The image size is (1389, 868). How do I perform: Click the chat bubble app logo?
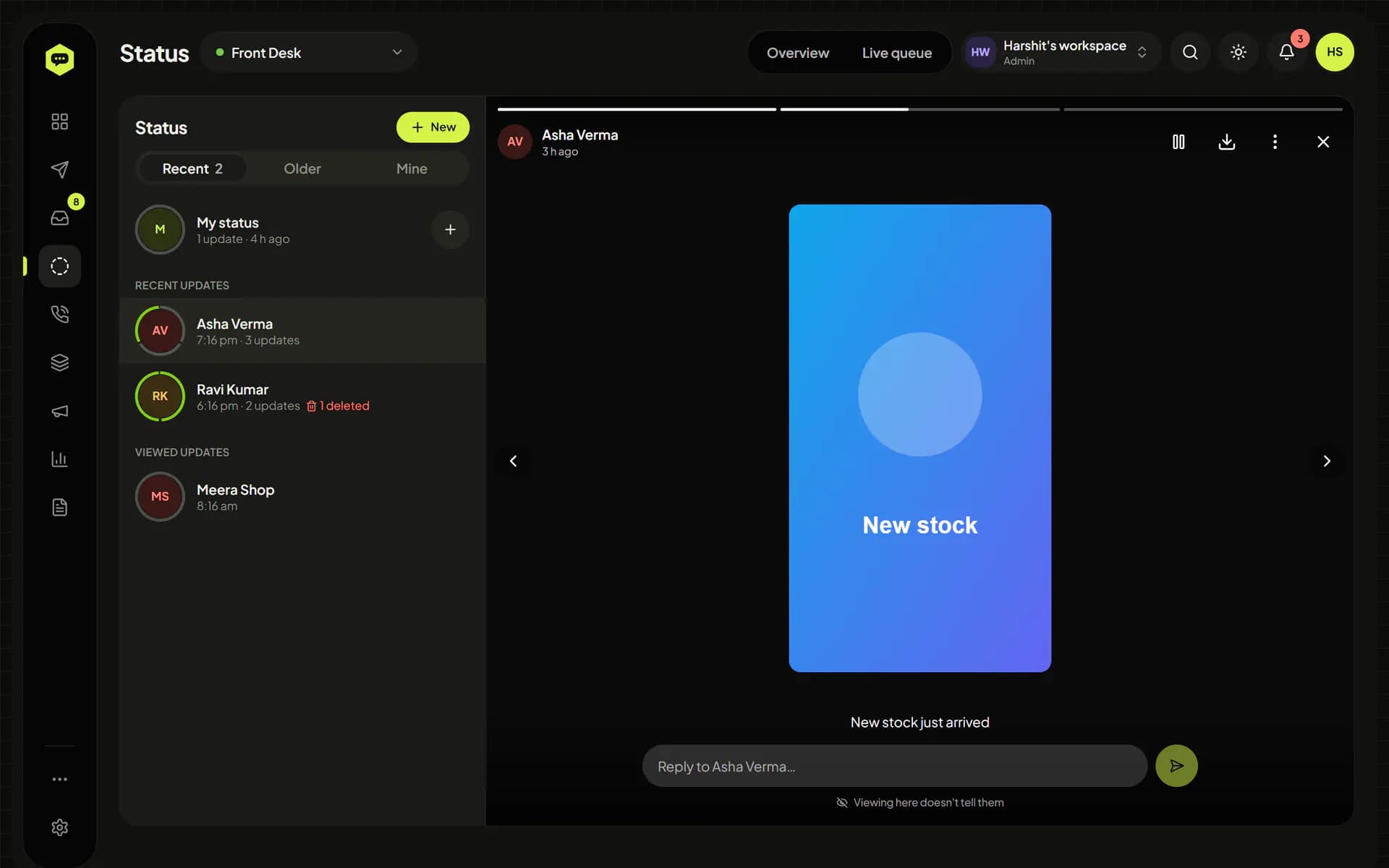coord(59,59)
